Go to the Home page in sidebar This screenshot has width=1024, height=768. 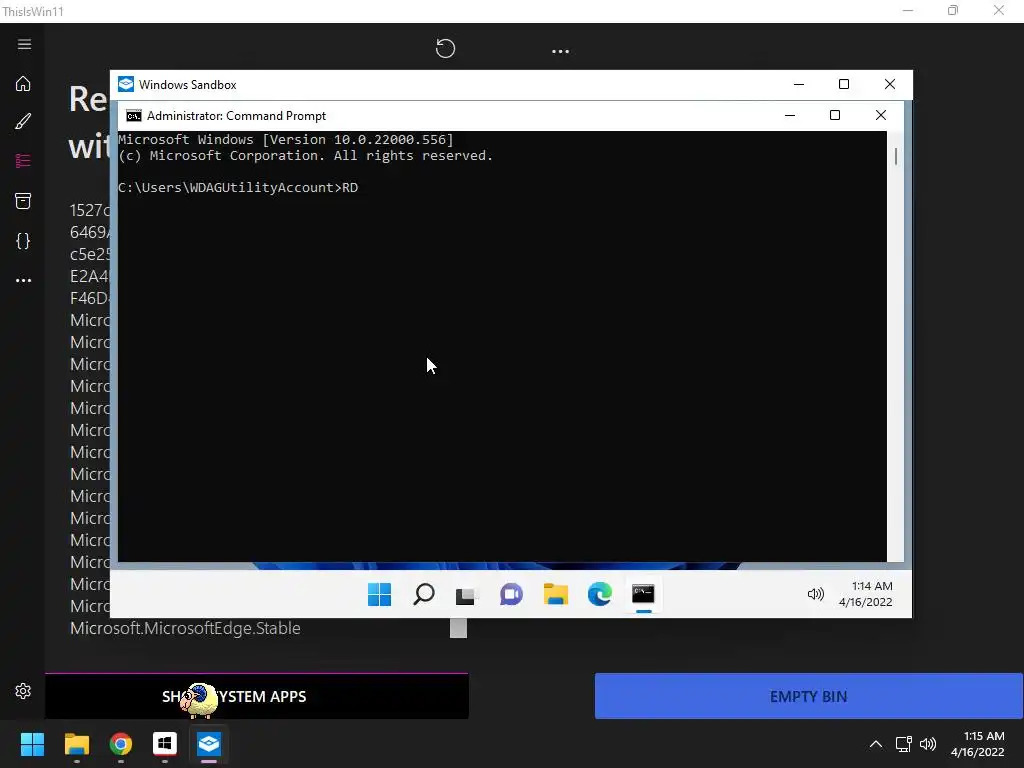23,84
